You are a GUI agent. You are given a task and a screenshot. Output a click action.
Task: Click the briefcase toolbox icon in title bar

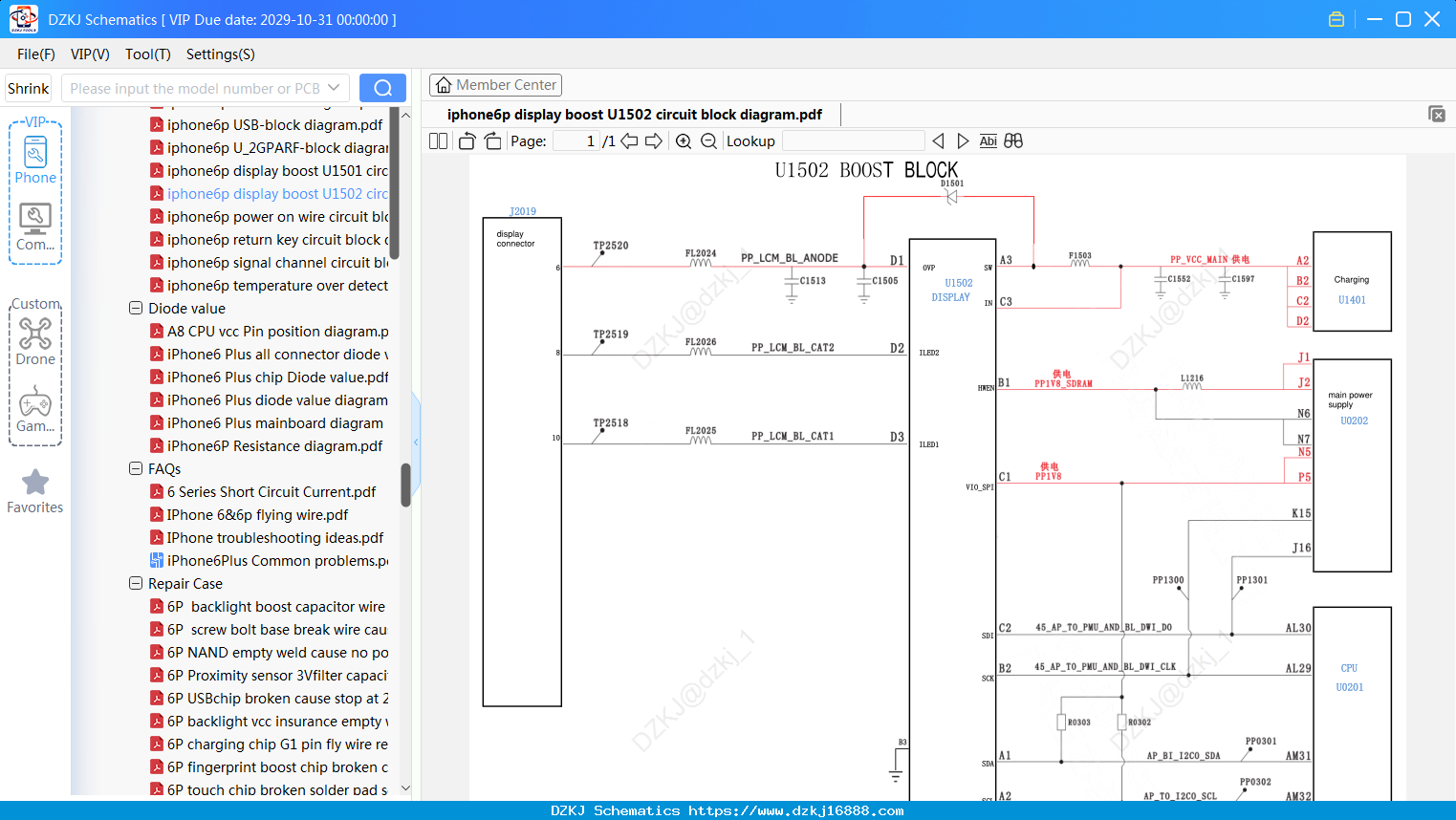pos(1336,19)
